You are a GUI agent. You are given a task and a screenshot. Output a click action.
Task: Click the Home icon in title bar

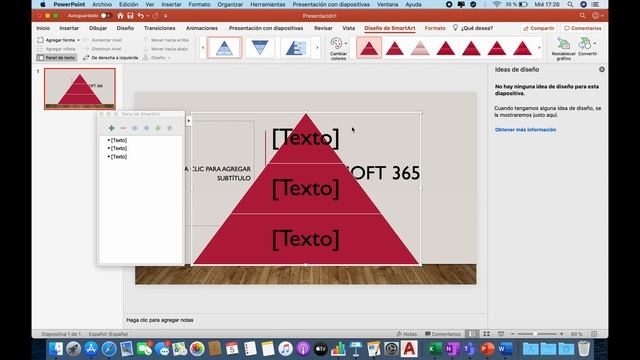pyautogui.click(x=120, y=16)
